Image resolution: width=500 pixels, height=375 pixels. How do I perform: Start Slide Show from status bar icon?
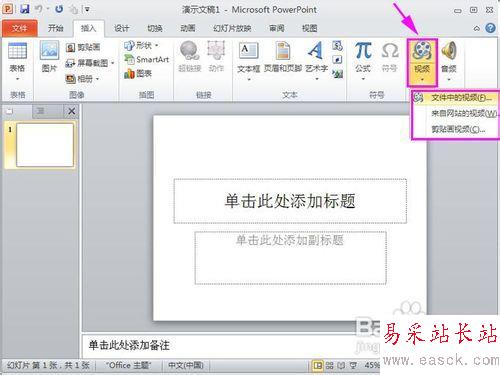click(353, 366)
